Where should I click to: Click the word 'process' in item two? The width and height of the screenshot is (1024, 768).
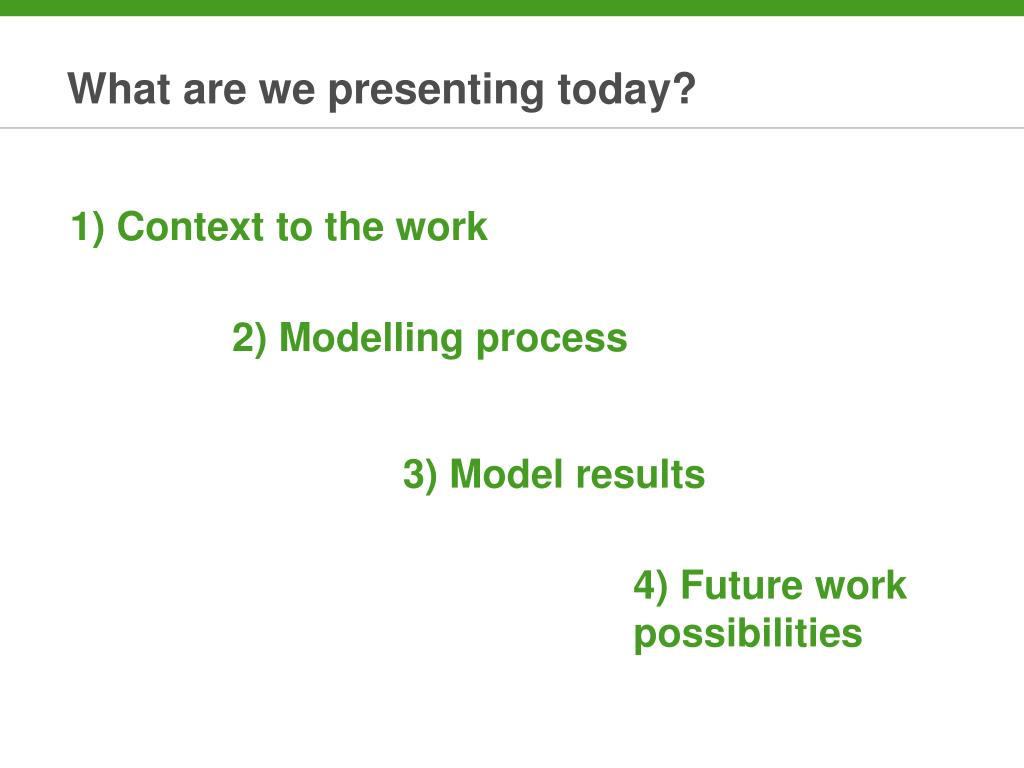coord(552,342)
